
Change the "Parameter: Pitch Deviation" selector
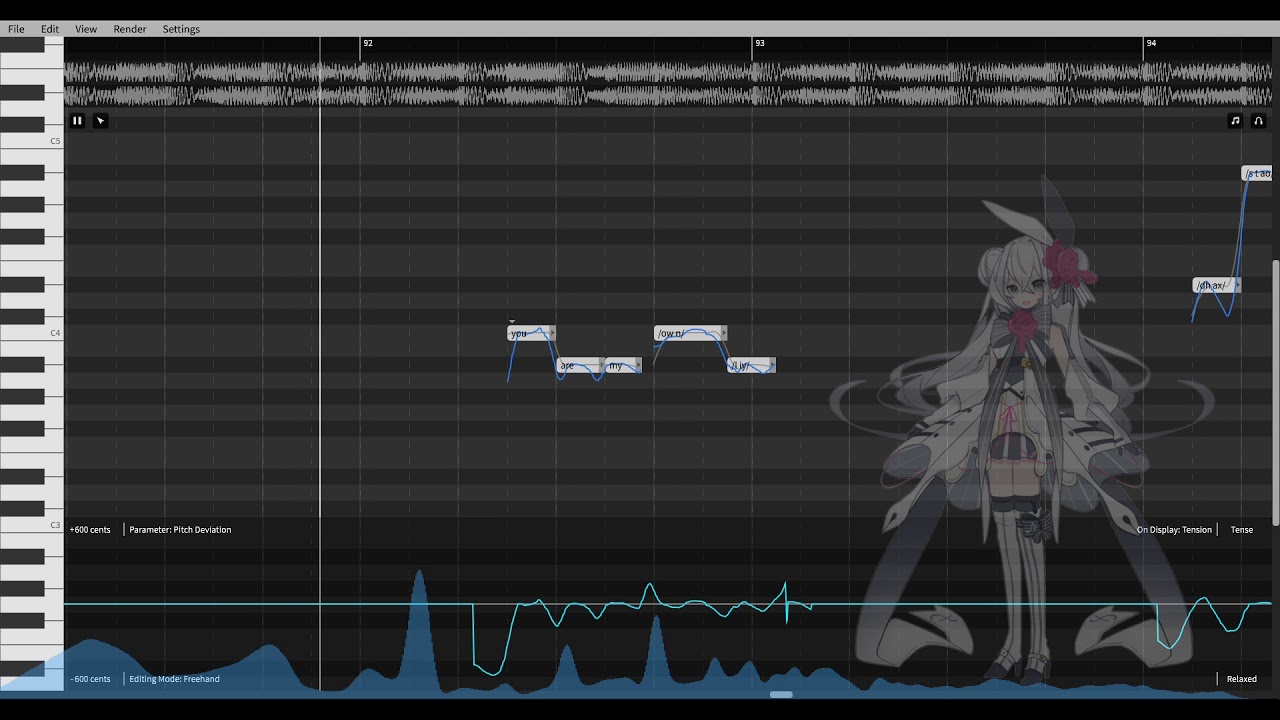[180, 530]
